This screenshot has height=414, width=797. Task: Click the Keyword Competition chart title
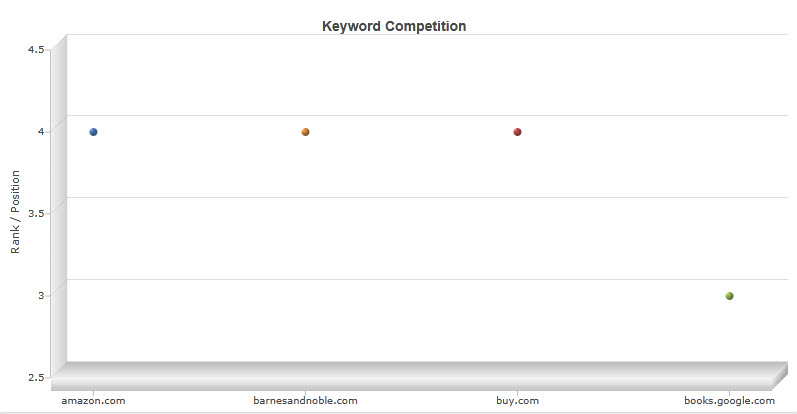[394, 26]
